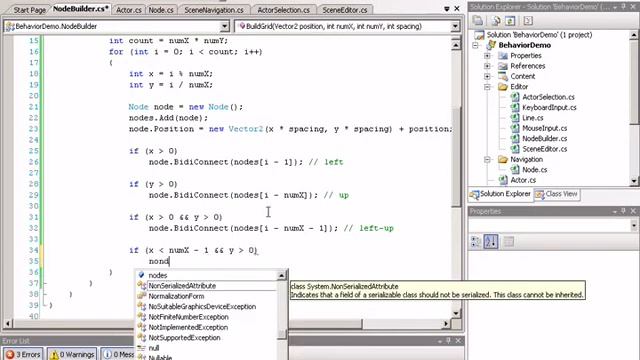
Task: Click the Content folder icon
Action: coord(503,76)
